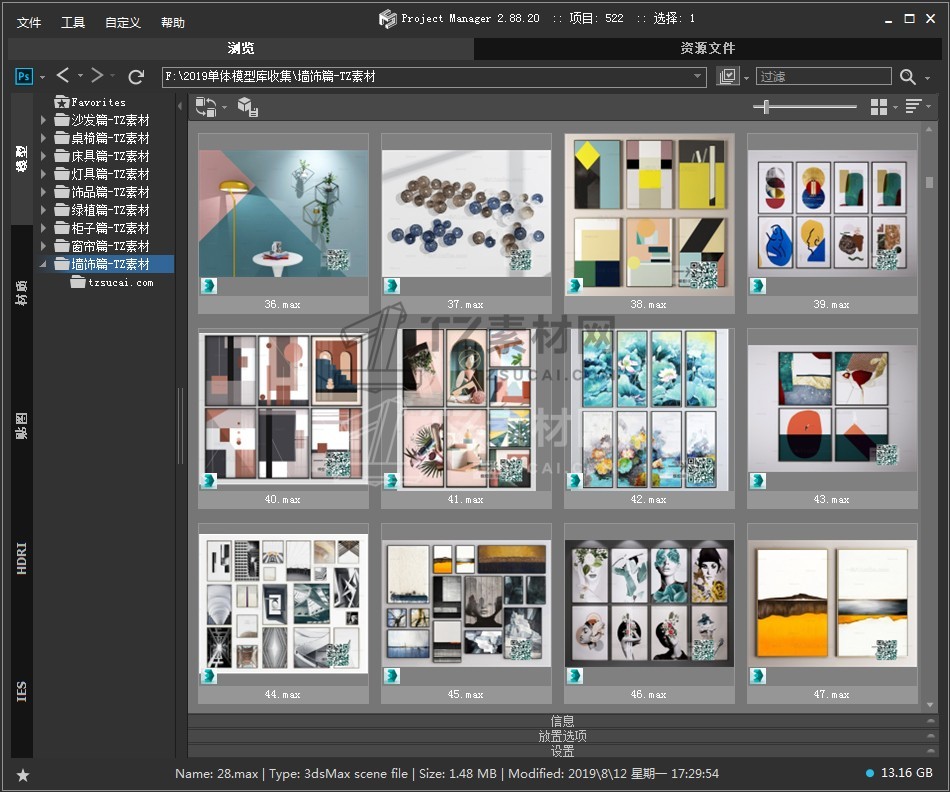Expand the 信息 panel
This screenshot has height=792, width=950.
(x=562, y=721)
